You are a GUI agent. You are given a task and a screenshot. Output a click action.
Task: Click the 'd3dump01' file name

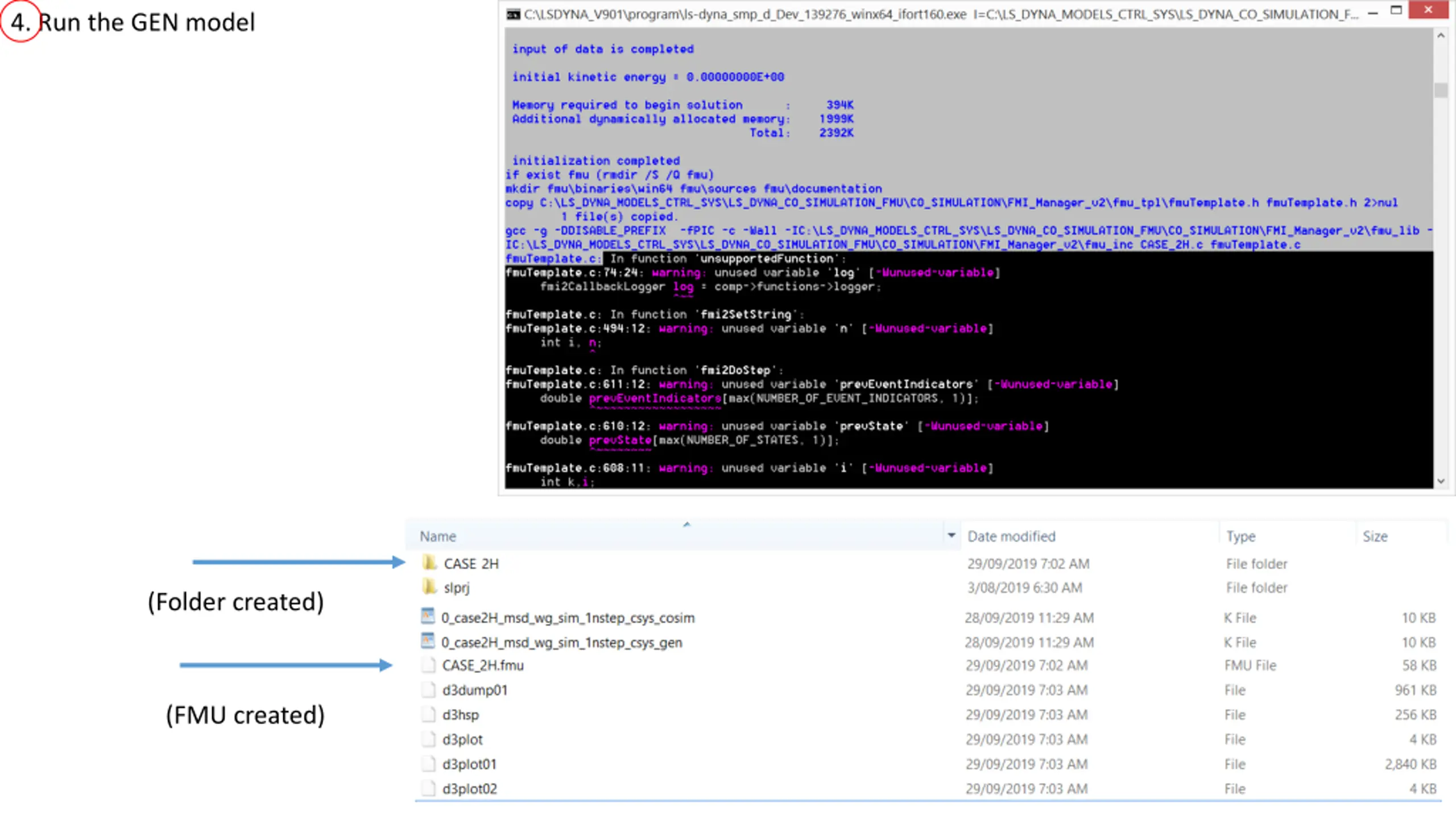(x=475, y=690)
